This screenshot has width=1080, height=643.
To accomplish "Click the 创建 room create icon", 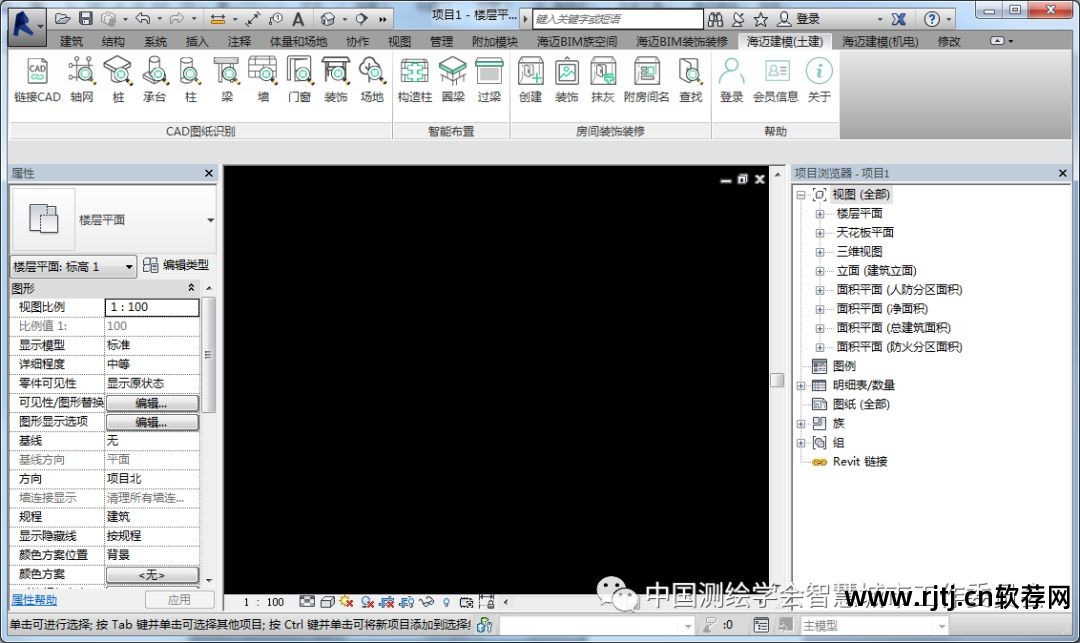I will [x=530, y=80].
